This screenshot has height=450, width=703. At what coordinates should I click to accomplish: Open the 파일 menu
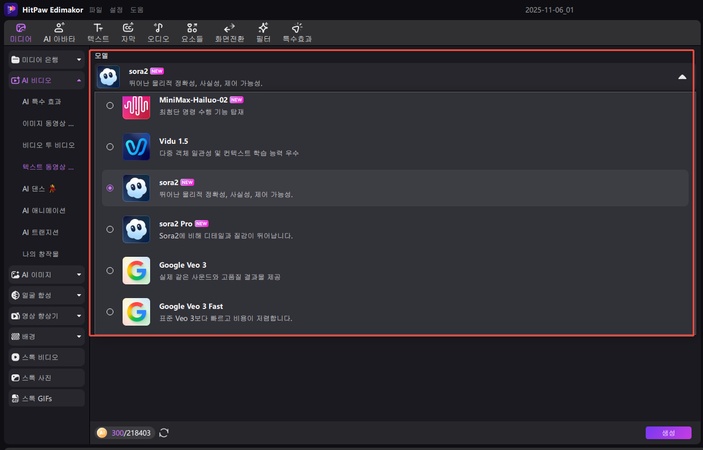(96, 9)
